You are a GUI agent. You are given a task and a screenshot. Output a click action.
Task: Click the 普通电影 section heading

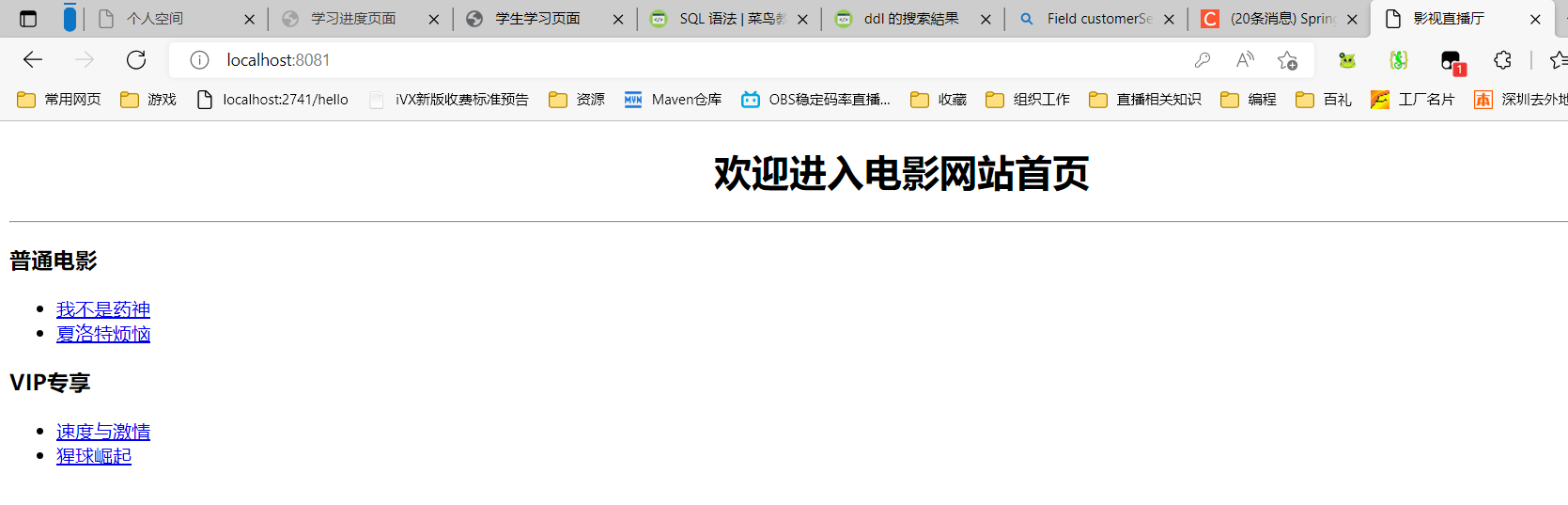tap(54, 260)
